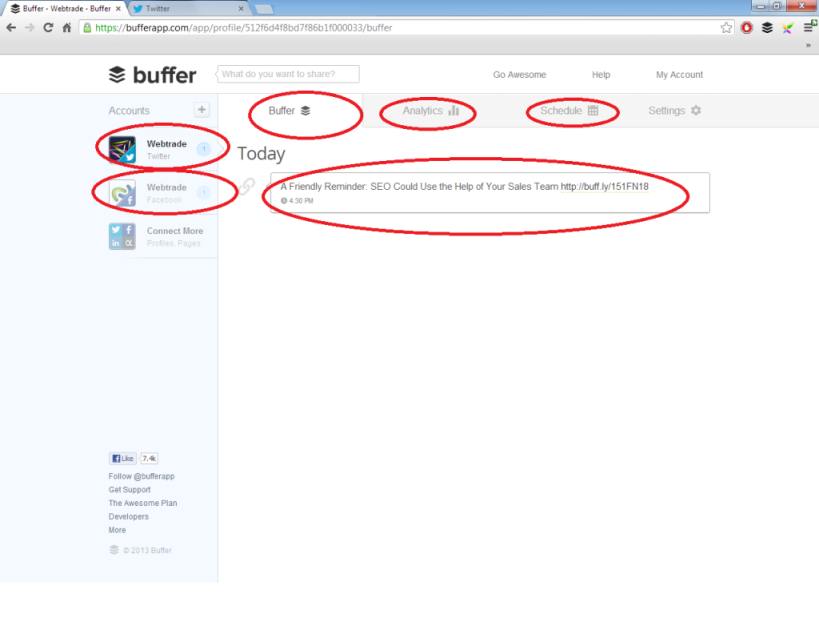Image resolution: width=819 pixels, height=630 pixels.
Task: Click the 7.4k like count
Action: coord(149,458)
